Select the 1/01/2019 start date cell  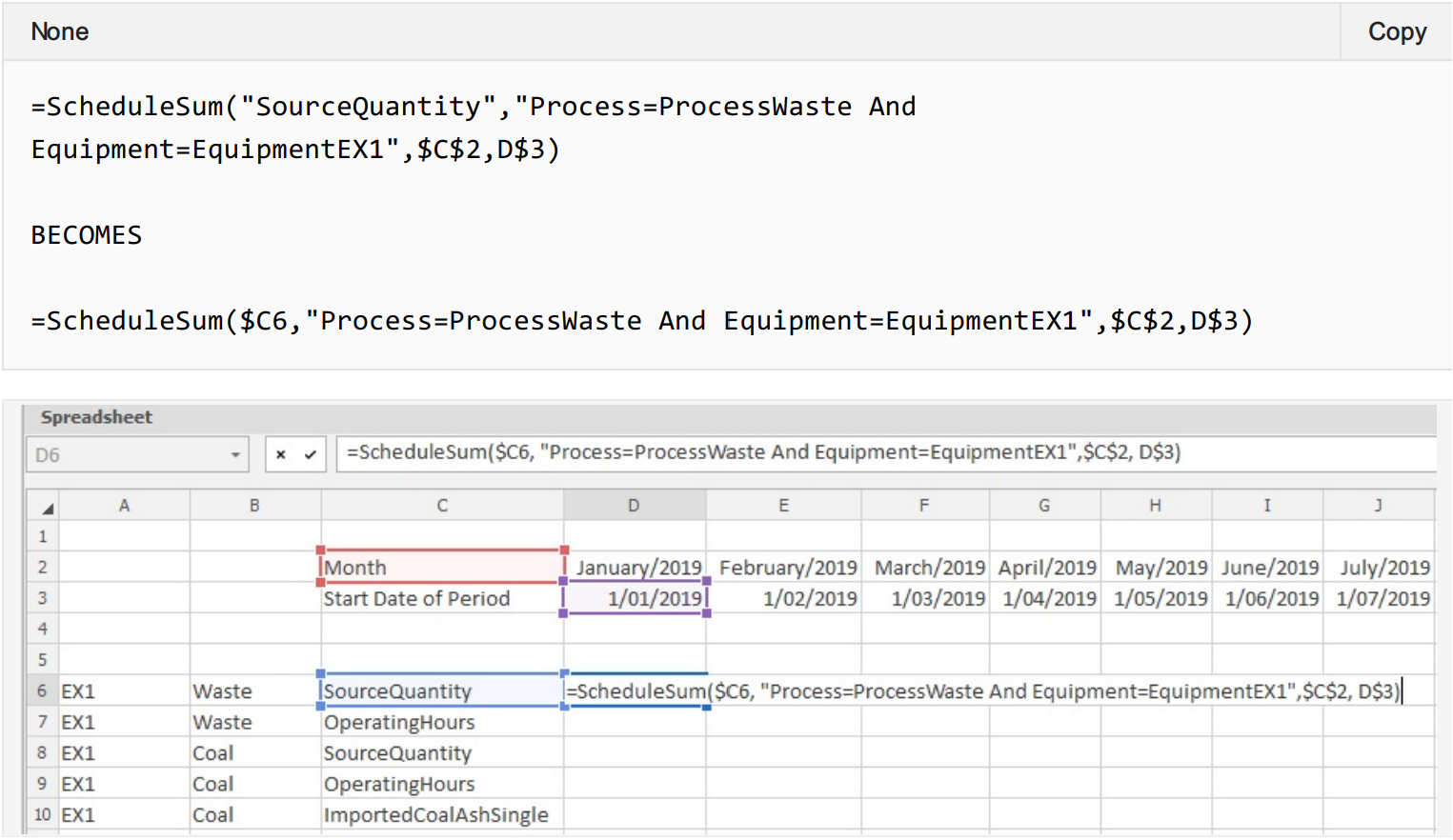coord(636,599)
